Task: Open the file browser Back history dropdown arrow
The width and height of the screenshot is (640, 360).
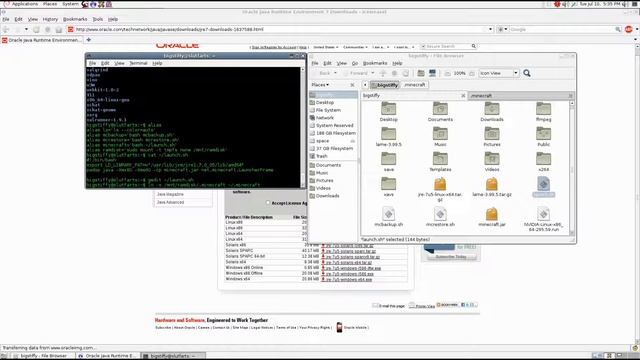Action: click(x=336, y=73)
